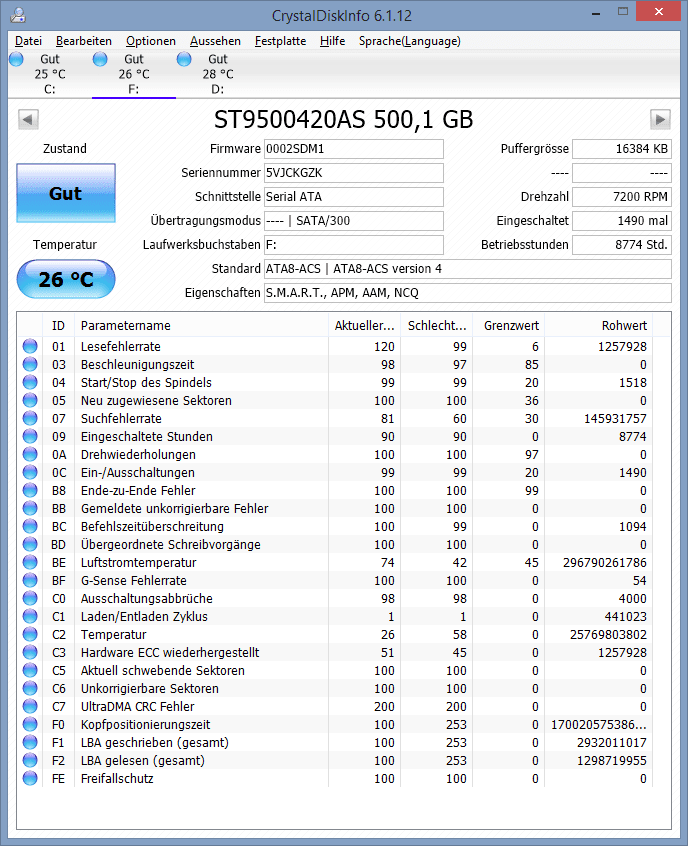This screenshot has width=688, height=846.
Task: Click the 26 °C temperature button
Action: pyautogui.click(x=66, y=279)
